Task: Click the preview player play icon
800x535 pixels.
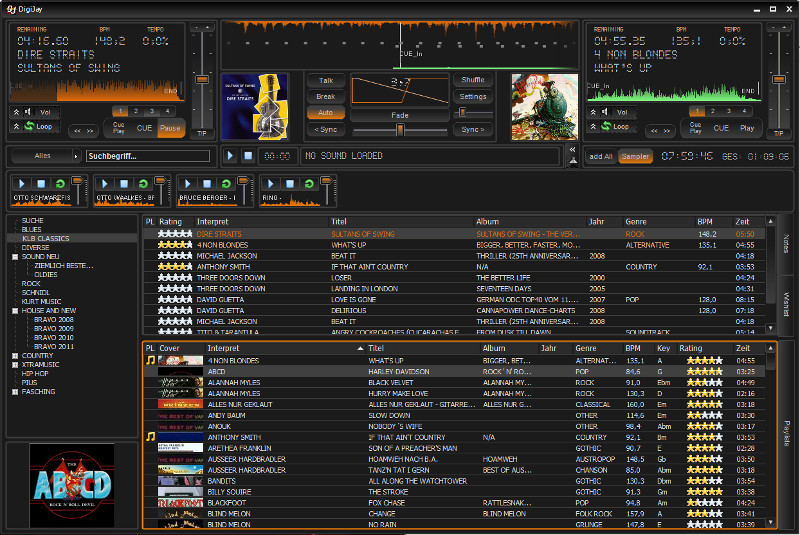Action: 230,156
